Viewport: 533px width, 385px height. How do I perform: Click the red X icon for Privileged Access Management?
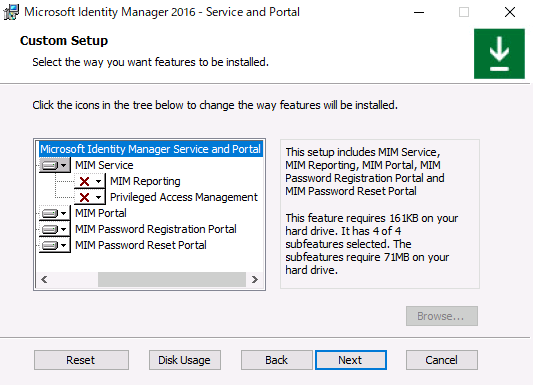click(x=84, y=197)
